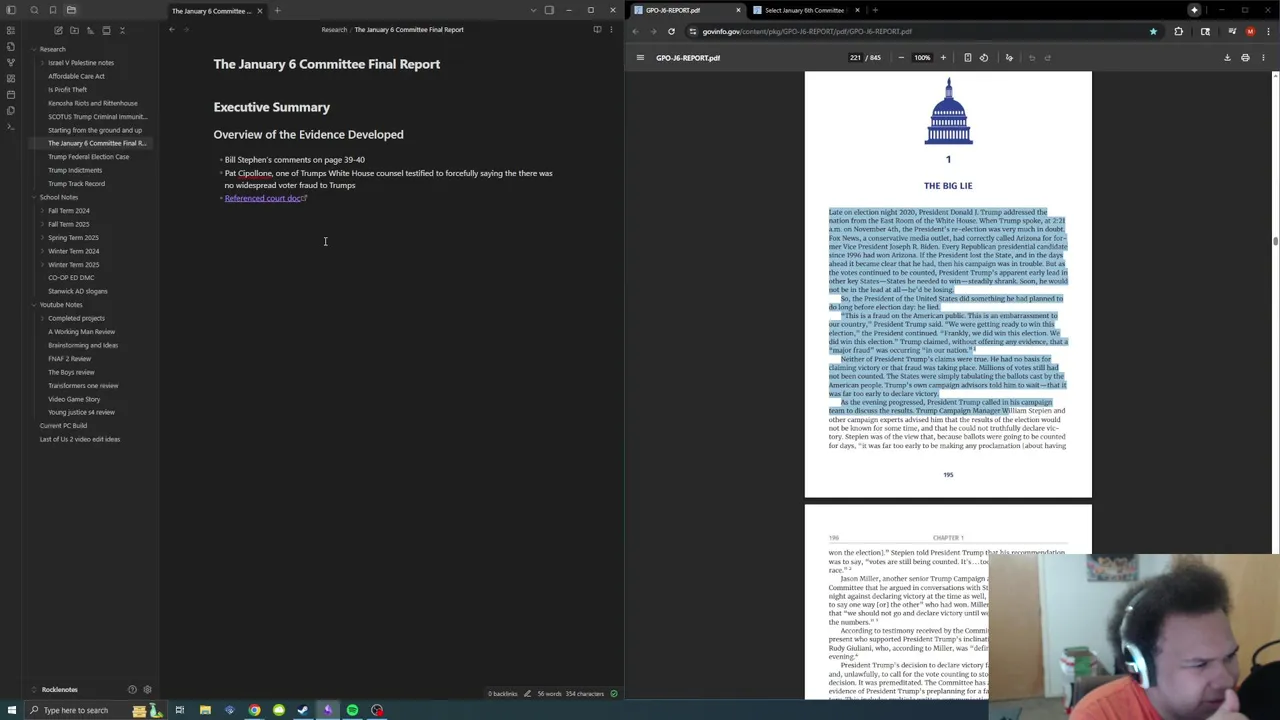Collapse the Youtube Notes folder
Image resolution: width=1280 pixels, height=720 pixels.
coord(61,304)
